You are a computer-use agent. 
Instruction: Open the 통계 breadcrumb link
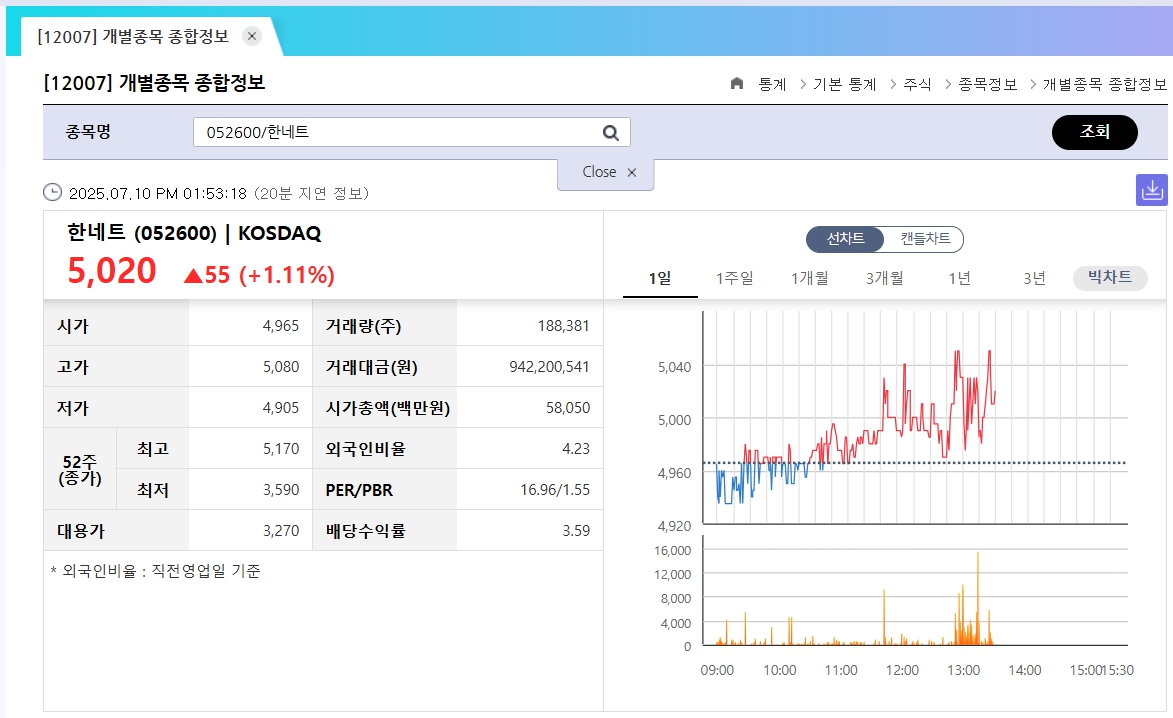click(x=772, y=85)
